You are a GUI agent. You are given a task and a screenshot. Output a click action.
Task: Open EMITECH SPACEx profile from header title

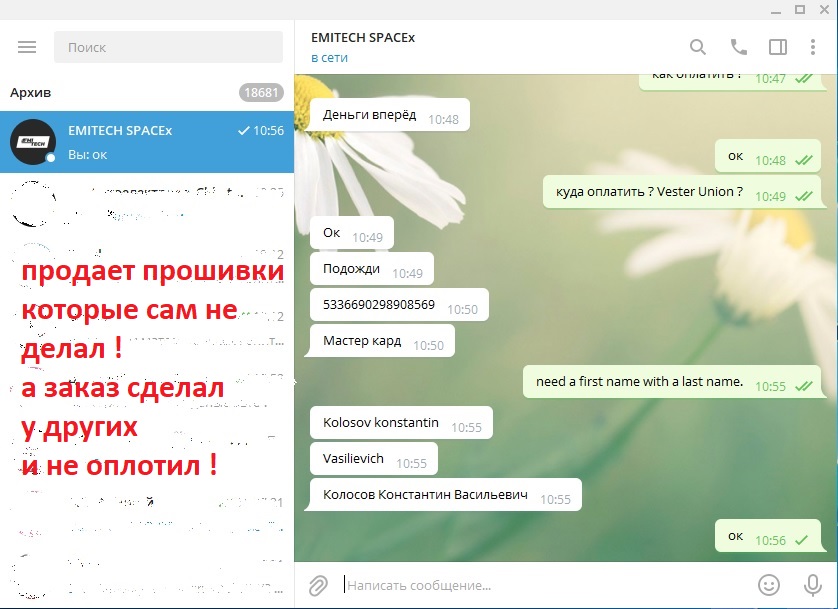(x=363, y=38)
